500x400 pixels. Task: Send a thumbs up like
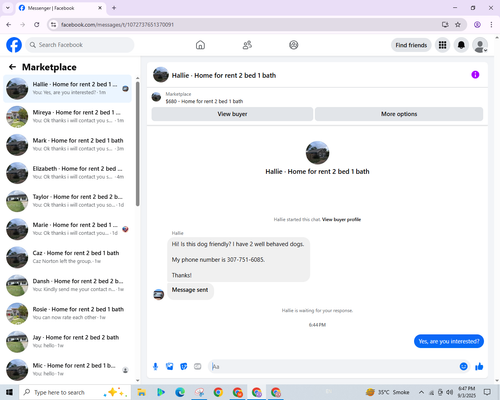tap(479, 367)
